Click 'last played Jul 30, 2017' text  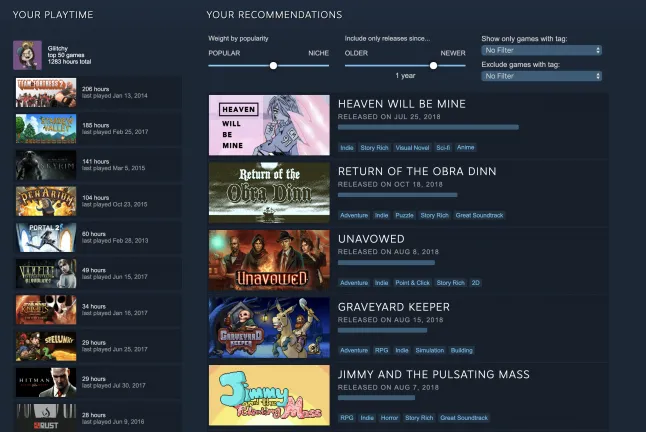[113, 385]
